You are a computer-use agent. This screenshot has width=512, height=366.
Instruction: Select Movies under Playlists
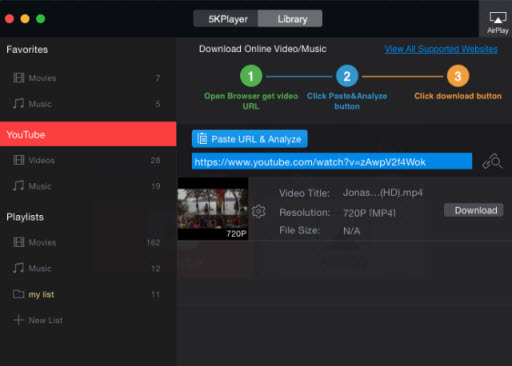(88, 242)
